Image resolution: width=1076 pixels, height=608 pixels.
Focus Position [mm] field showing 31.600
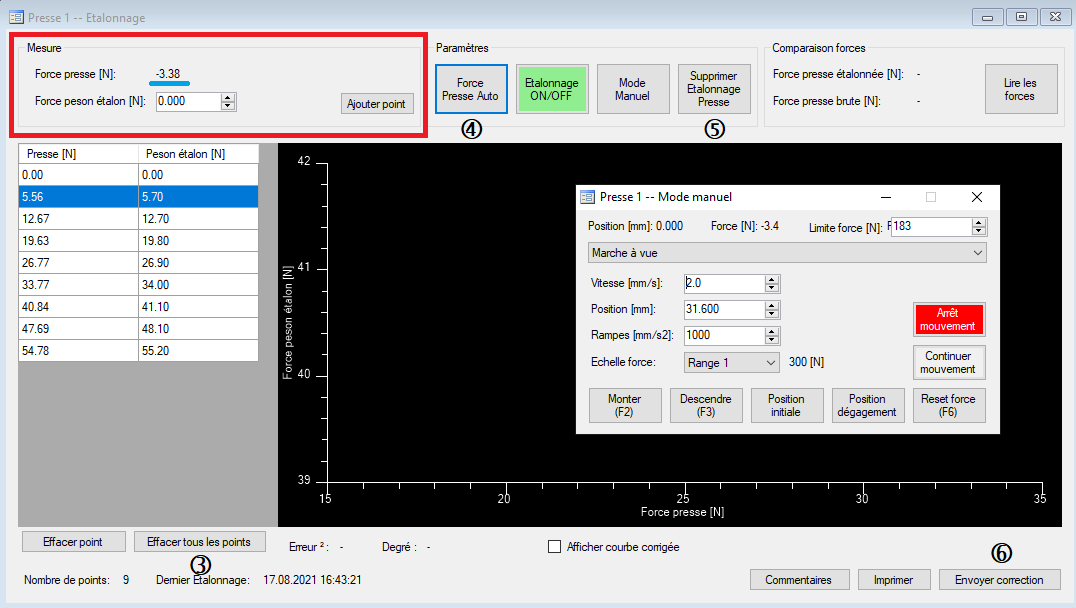click(x=725, y=309)
